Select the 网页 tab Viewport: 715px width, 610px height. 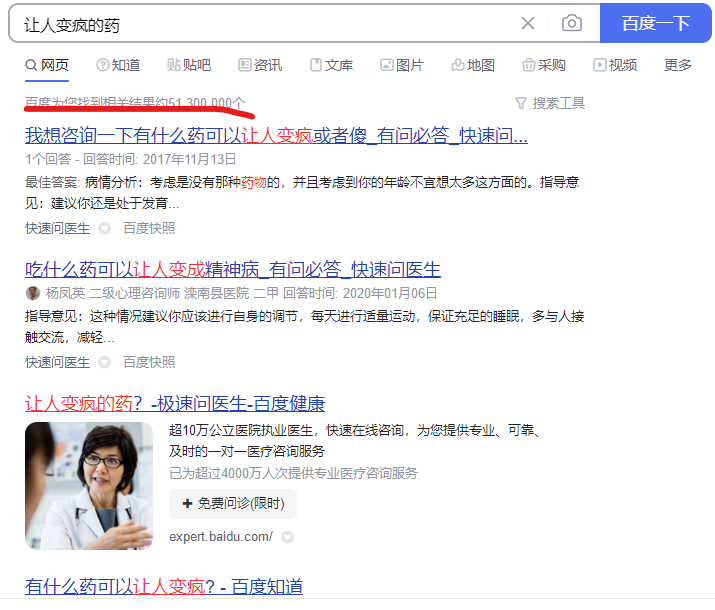click(47, 65)
